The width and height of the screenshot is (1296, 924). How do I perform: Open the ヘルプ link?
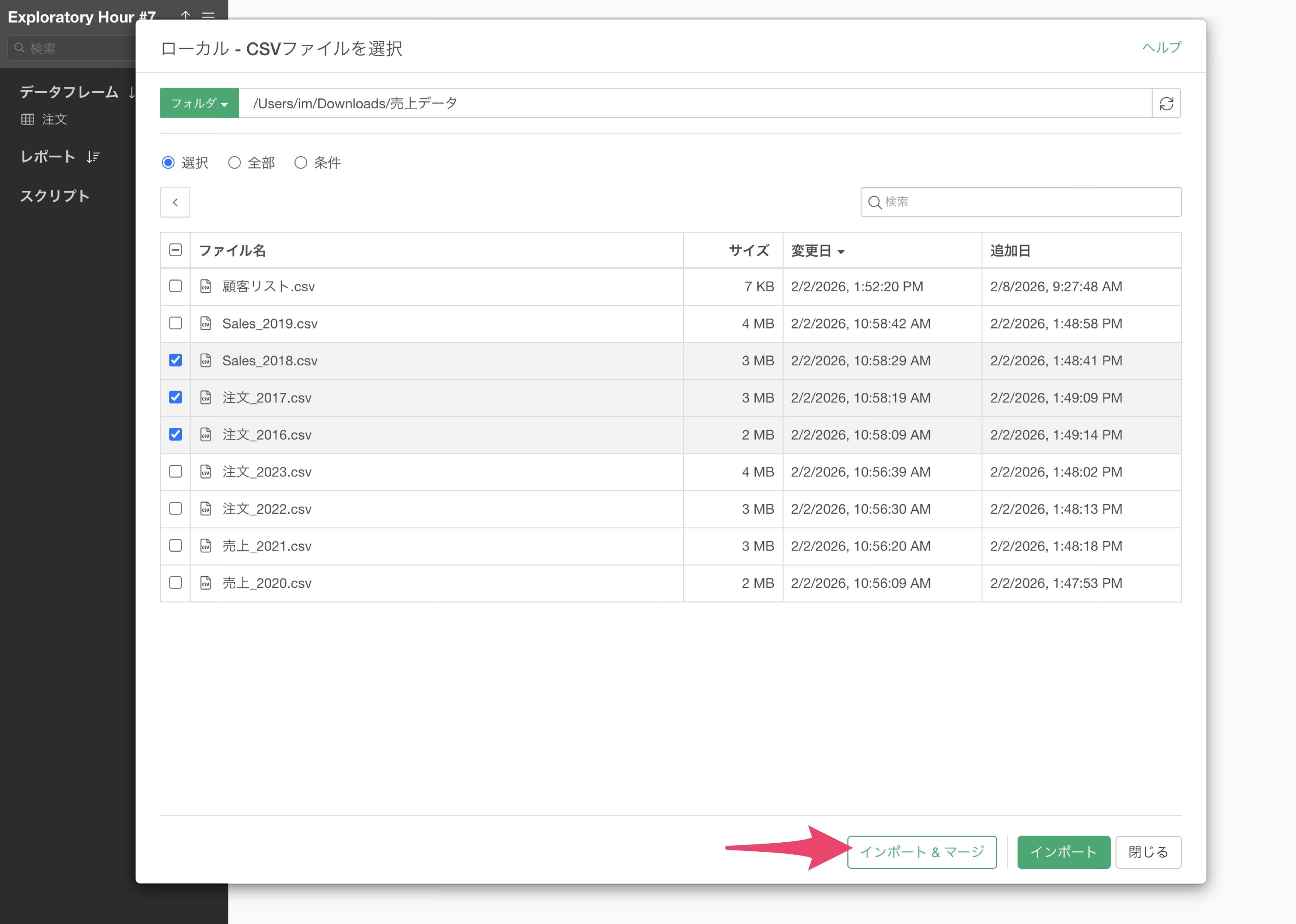1161,47
